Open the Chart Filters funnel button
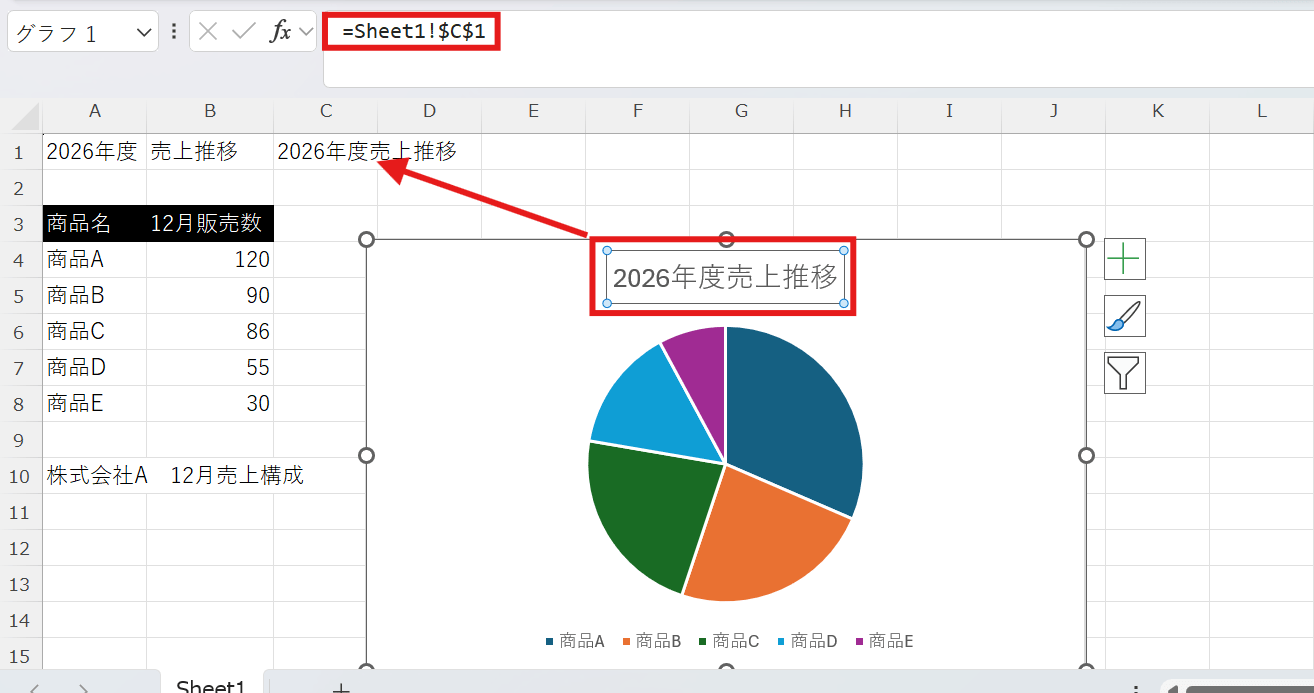Viewport: 1314px width, 693px height. 1124,373
